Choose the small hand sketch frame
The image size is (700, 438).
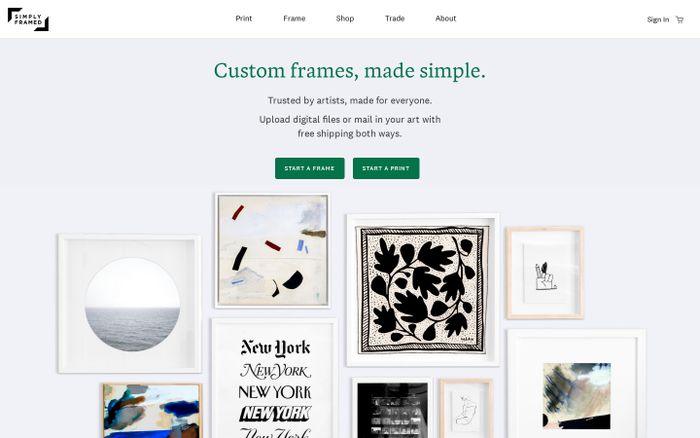click(x=545, y=273)
